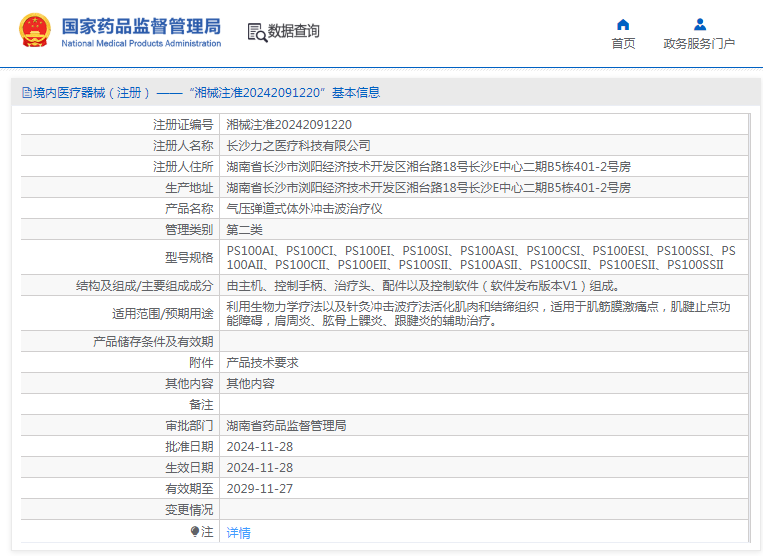The height and width of the screenshot is (556, 763).
Task: Click the 第二类 management category value
Action: coord(244,230)
